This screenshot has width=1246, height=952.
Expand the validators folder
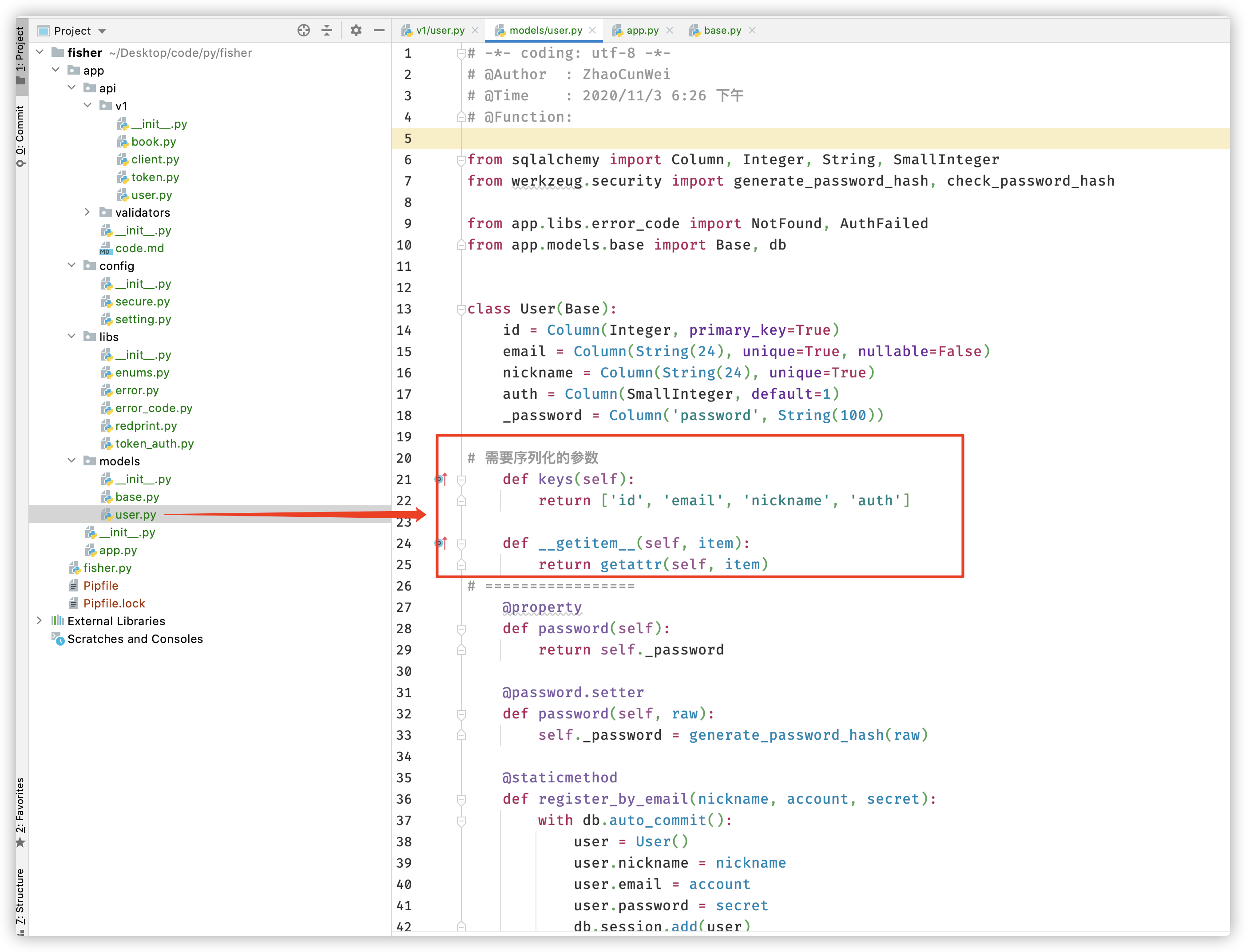coord(87,213)
